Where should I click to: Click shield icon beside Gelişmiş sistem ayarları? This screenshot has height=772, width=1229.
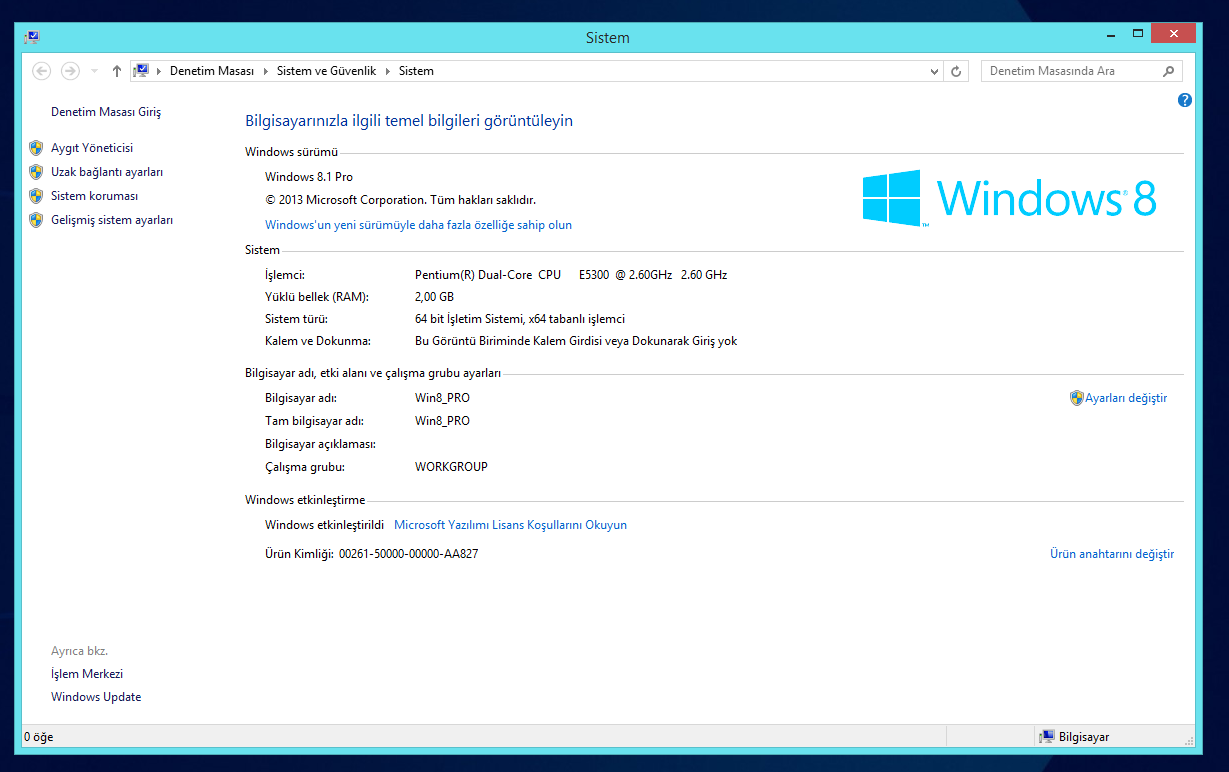(36, 220)
